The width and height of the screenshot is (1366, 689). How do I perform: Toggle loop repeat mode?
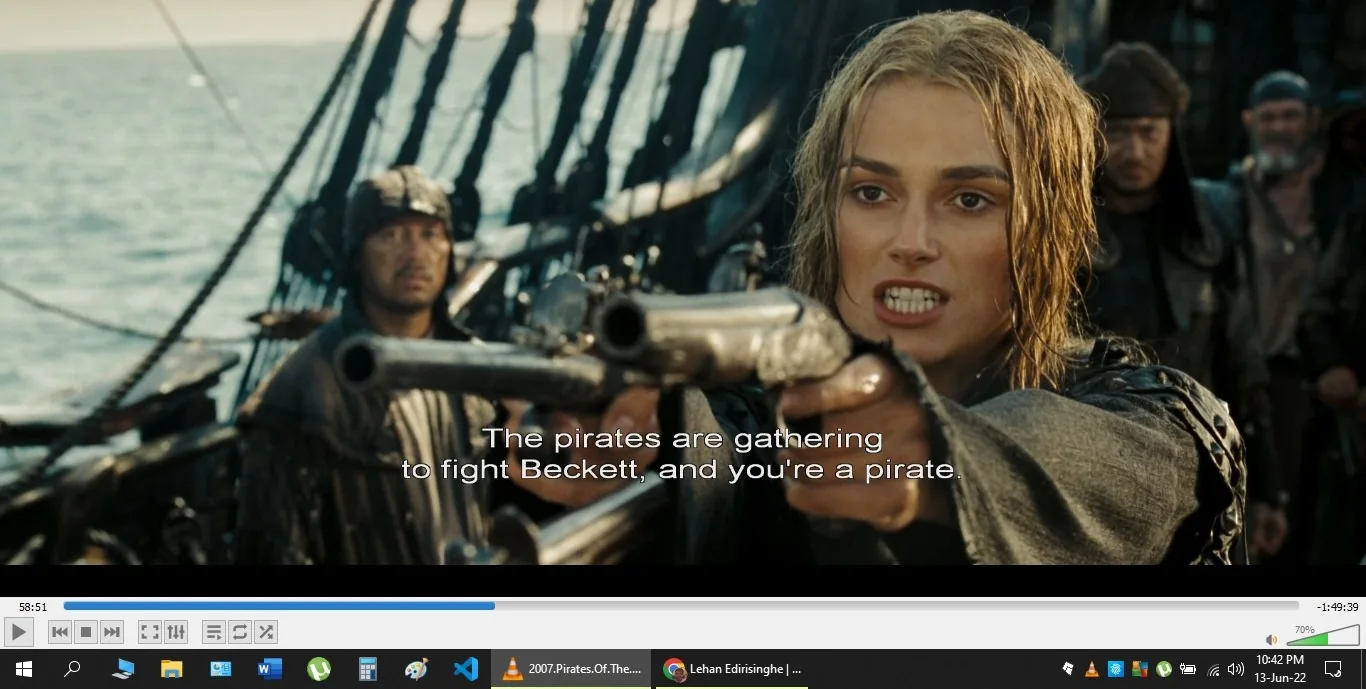click(x=239, y=632)
